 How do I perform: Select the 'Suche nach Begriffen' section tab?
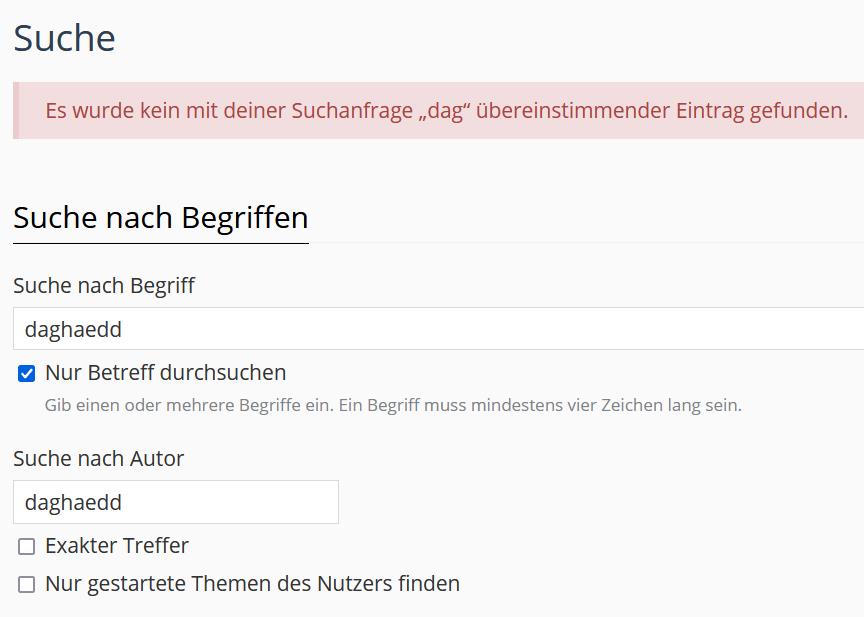pos(160,218)
